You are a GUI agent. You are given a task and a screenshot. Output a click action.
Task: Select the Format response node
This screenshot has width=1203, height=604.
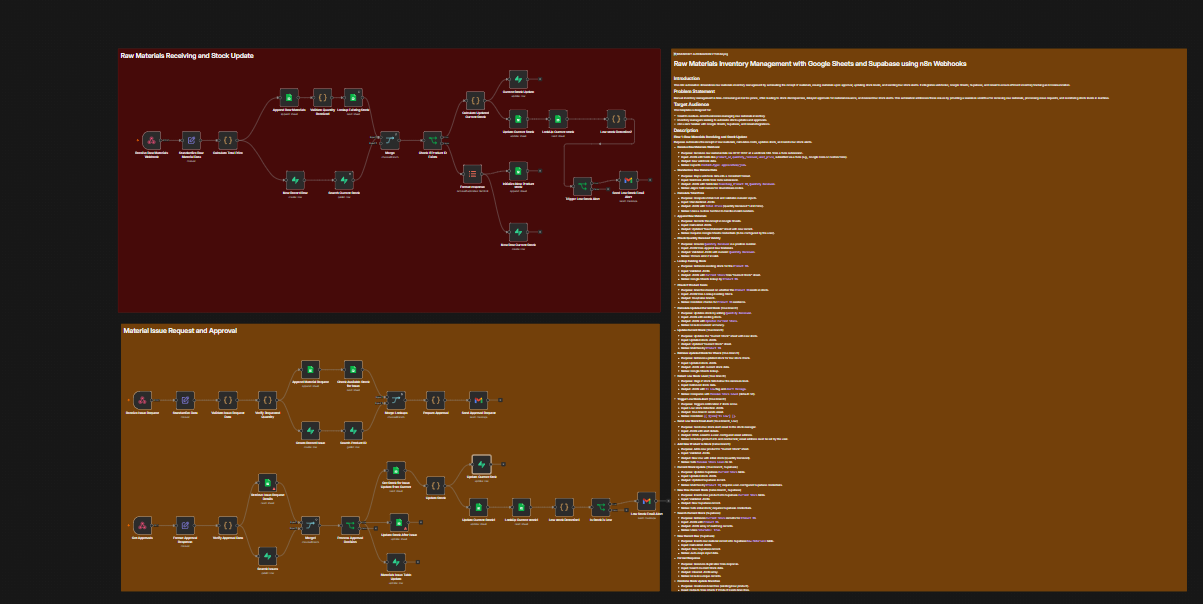pyautogui.click(x=473, y=172)
